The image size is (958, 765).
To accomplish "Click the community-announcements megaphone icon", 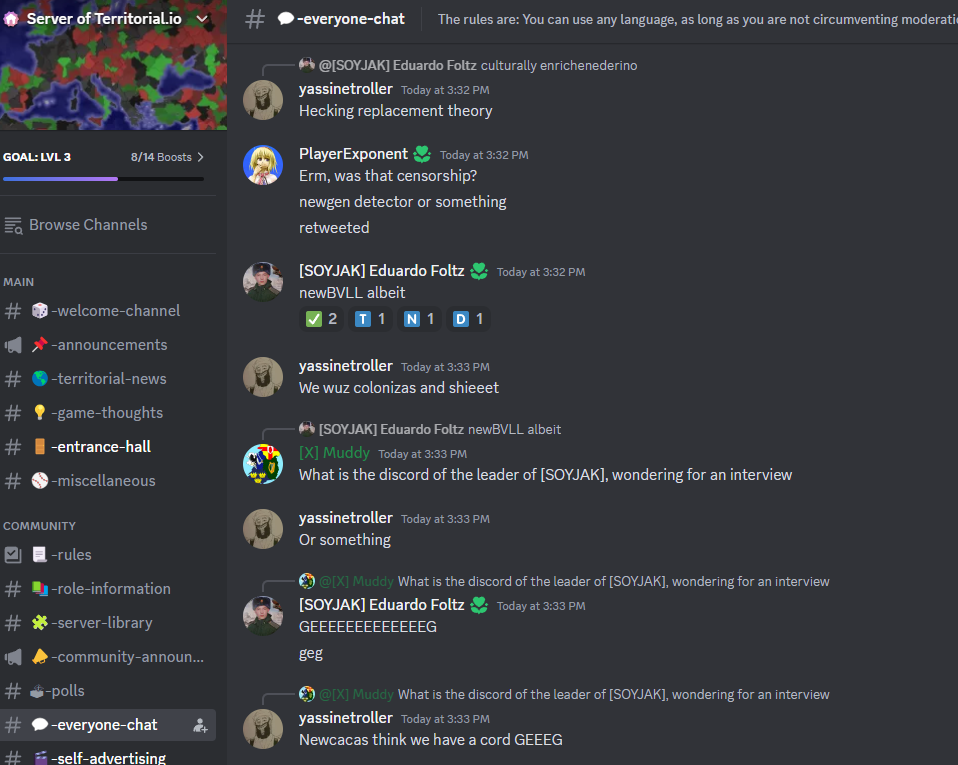I will pyautogui.click(x=13, y=657).
